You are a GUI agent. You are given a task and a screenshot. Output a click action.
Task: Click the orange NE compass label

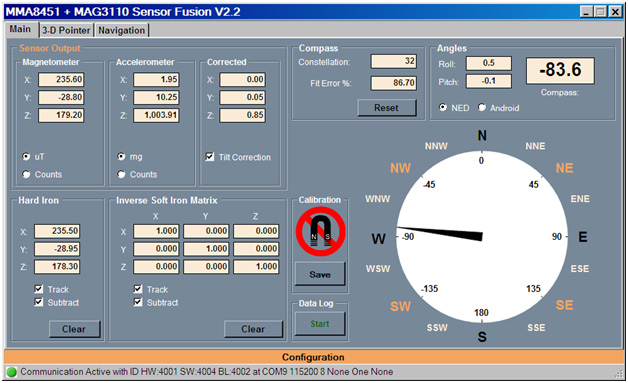point(564,168)
